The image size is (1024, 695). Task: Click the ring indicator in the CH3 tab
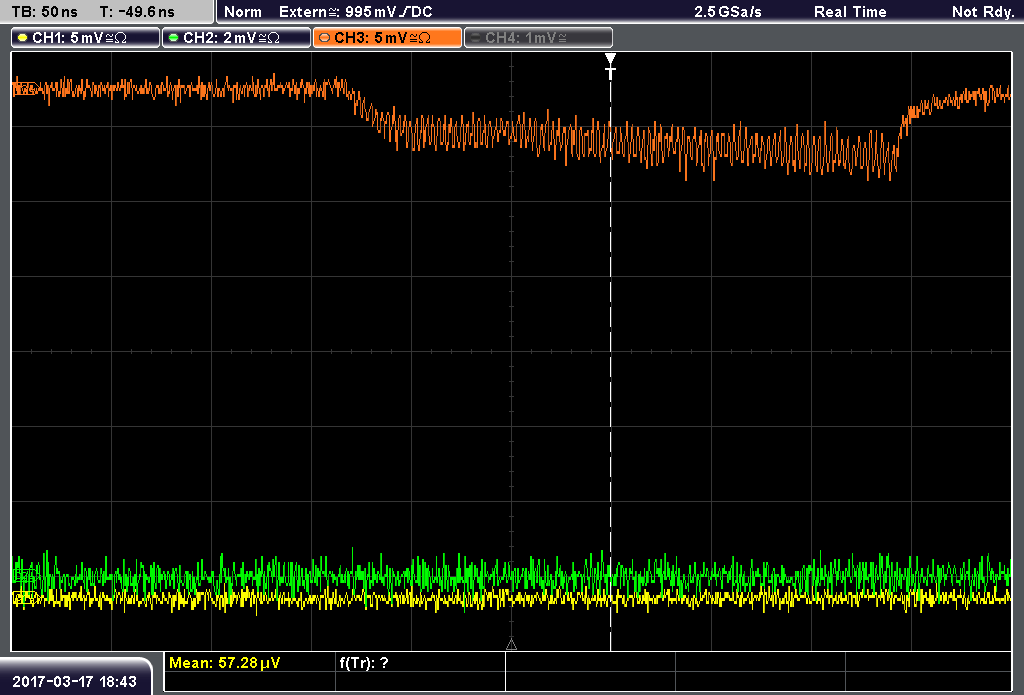click(x=324, y=38)
